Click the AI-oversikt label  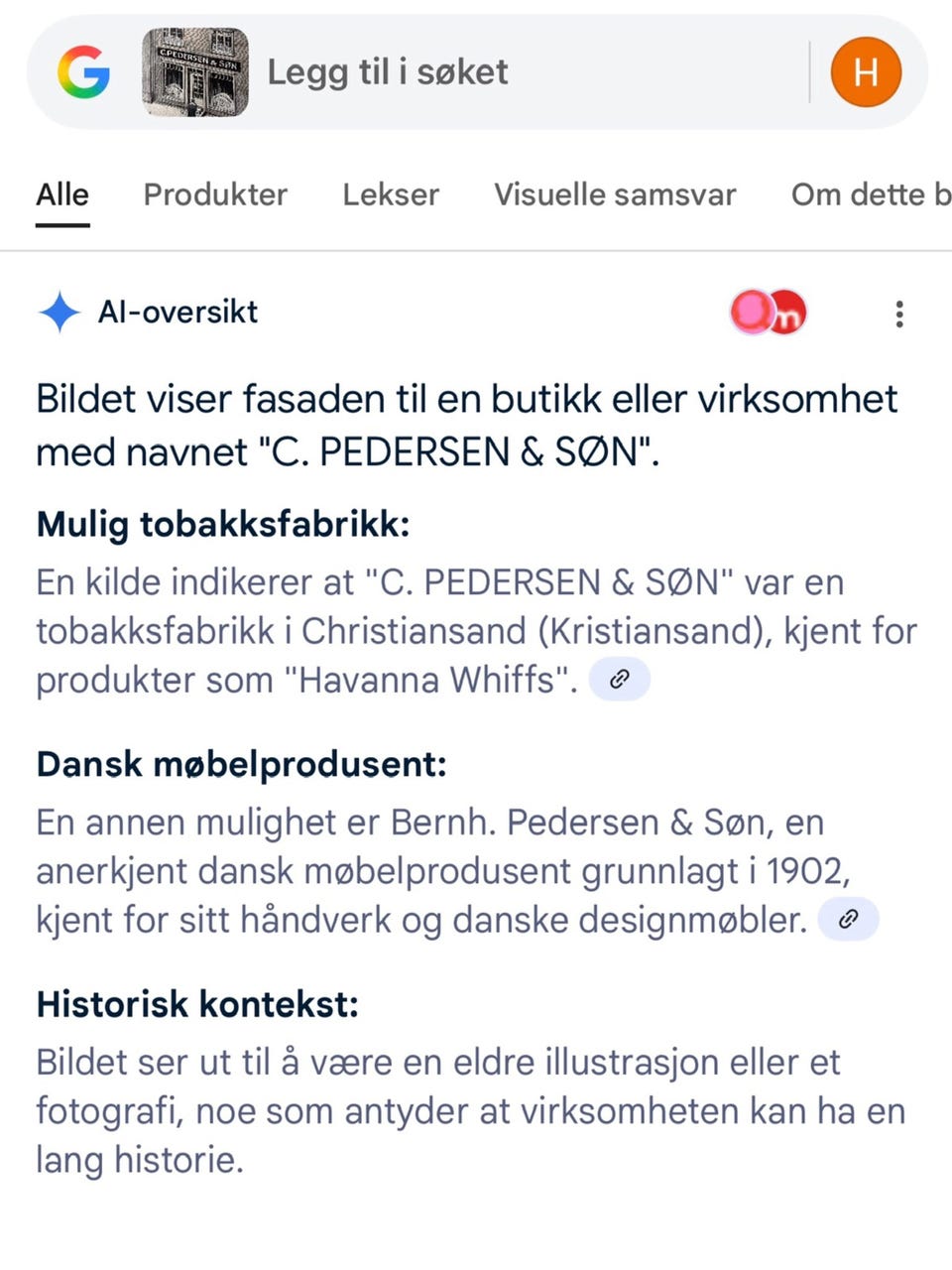[178, 313]
